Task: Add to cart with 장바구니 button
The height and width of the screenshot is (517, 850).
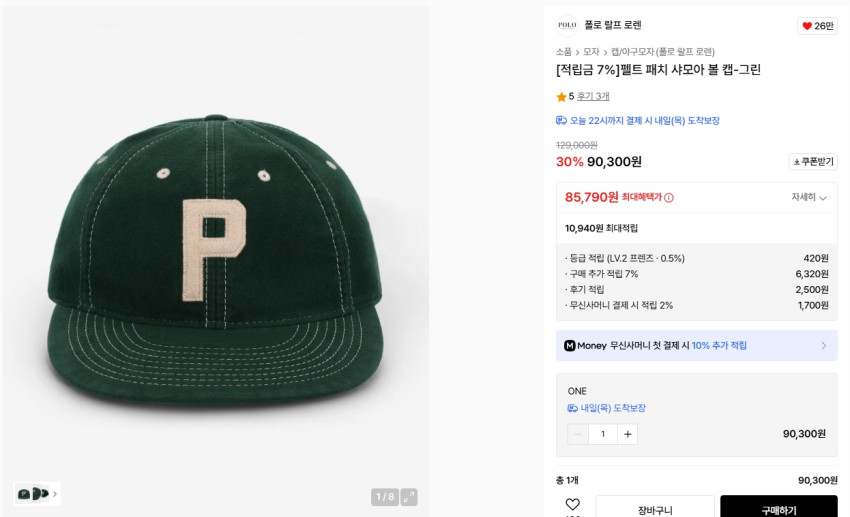Action: click(x=655, y=509)
